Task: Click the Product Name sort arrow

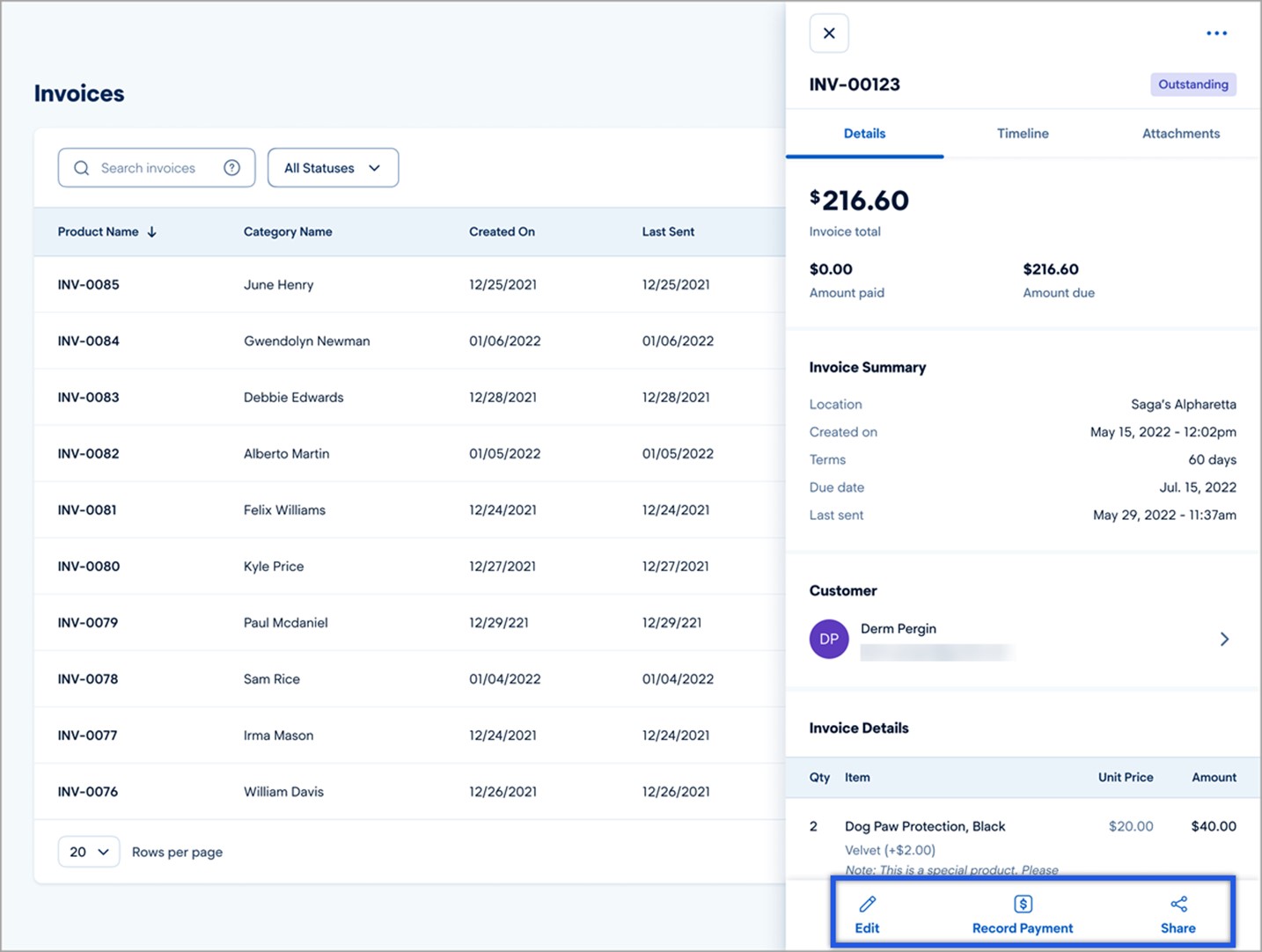Action: click(x=152, y=232)
